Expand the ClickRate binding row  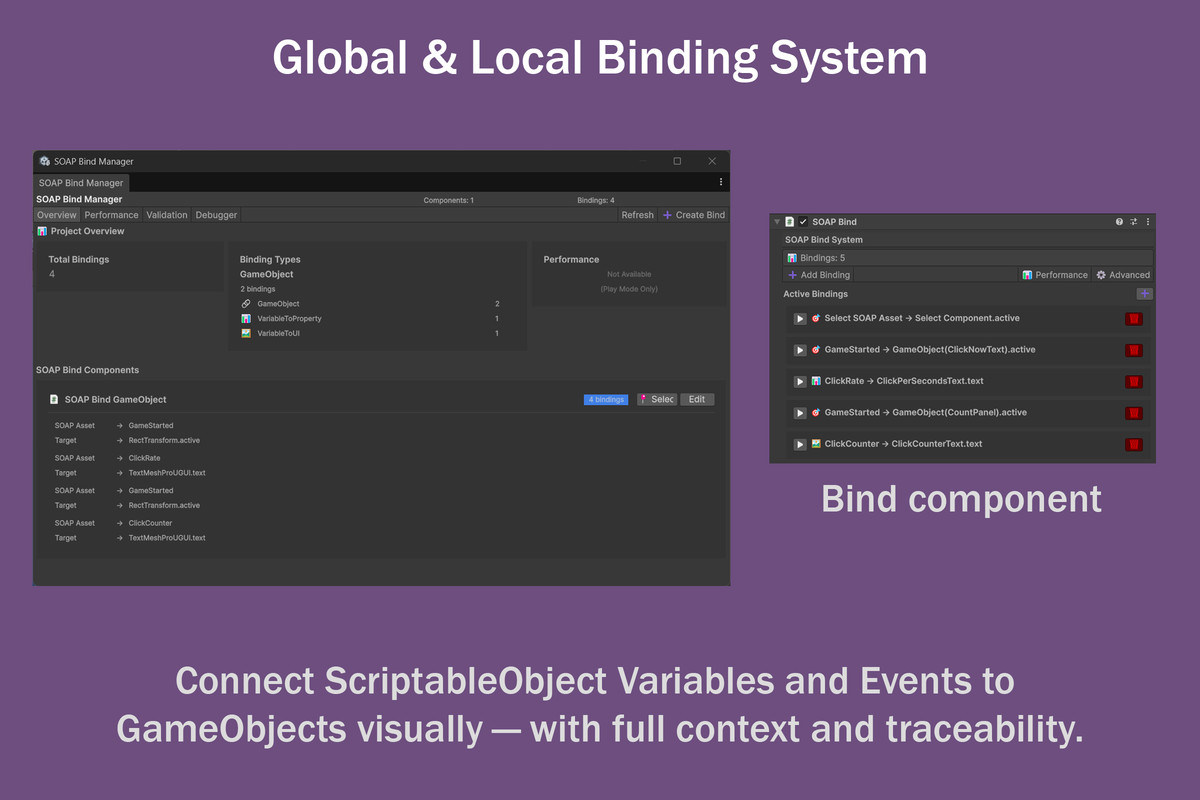pyautogui.click(x=800, y=382)
